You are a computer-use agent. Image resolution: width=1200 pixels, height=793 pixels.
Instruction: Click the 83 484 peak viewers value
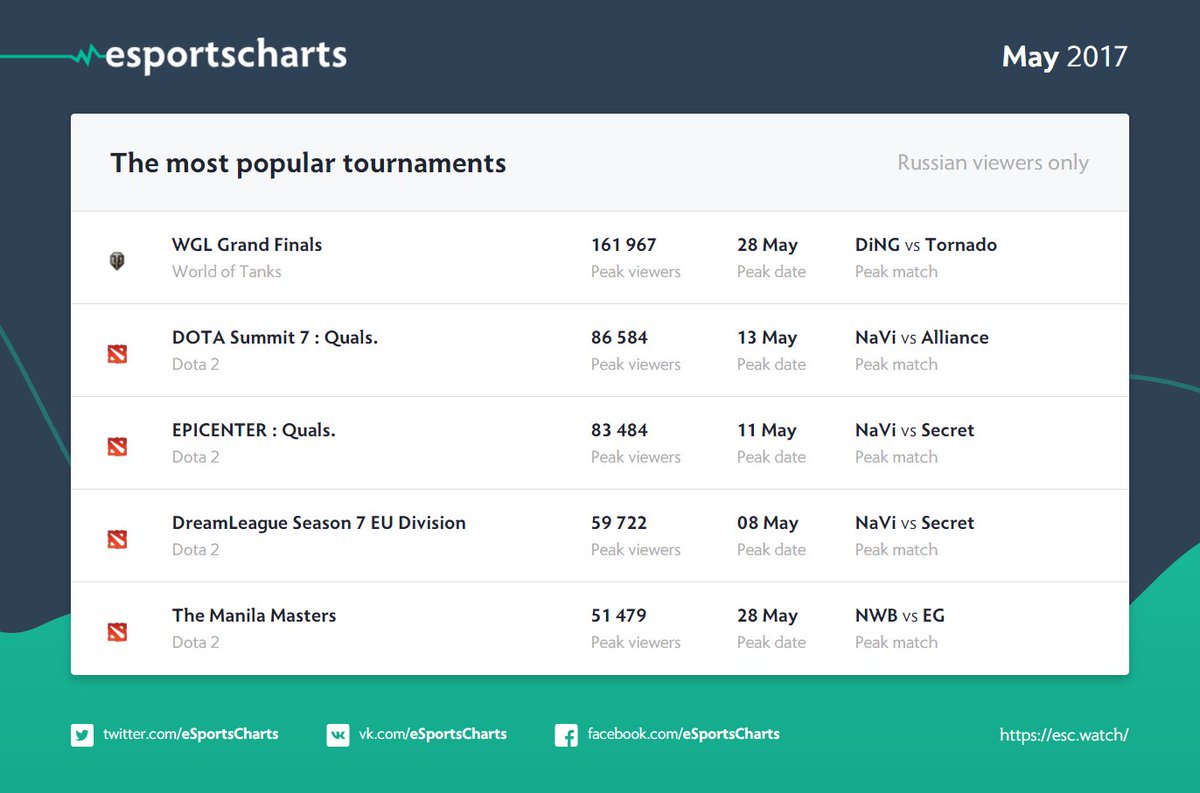click(620, 431)
